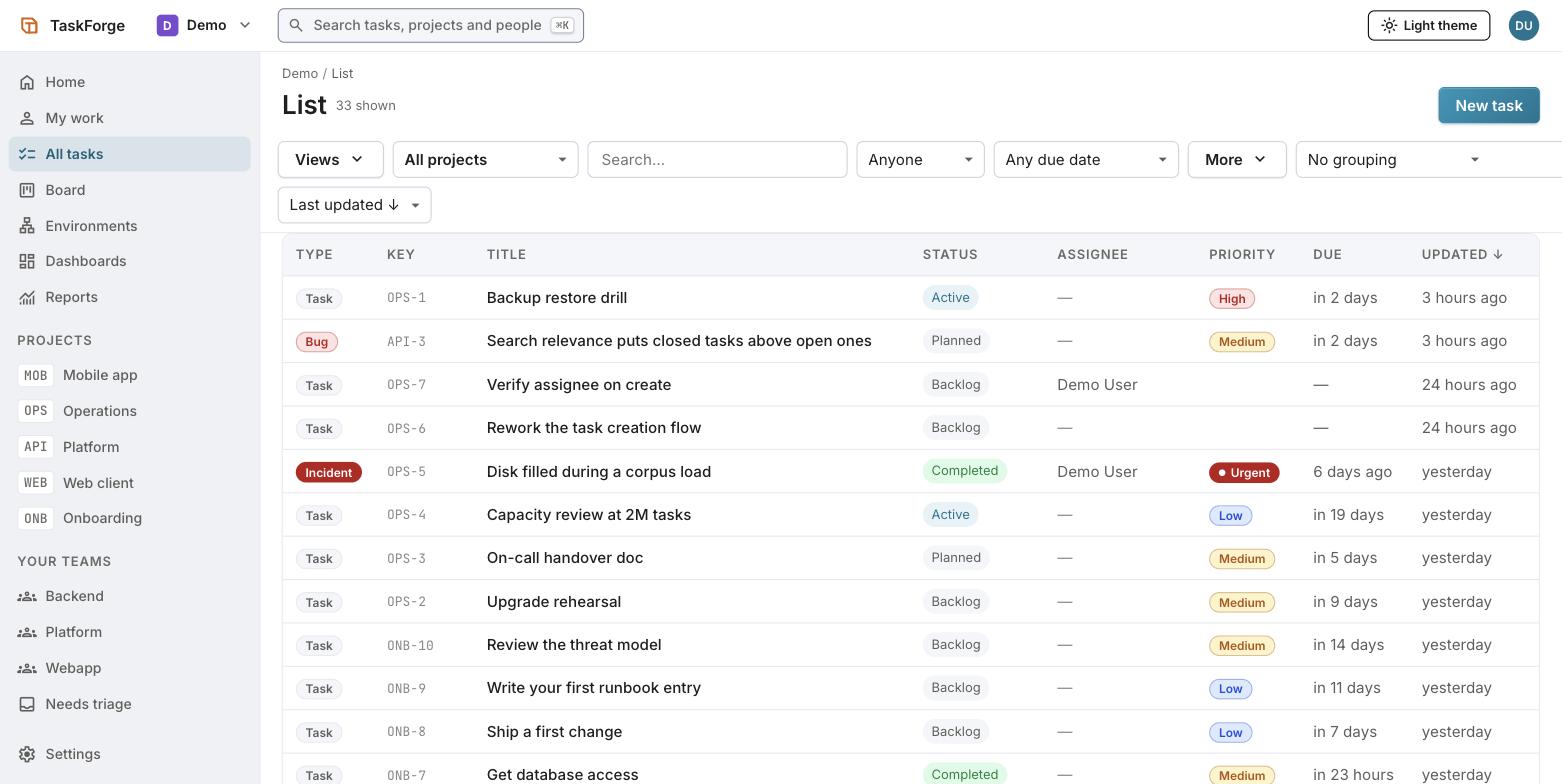
Task: Go to My work
Action: click(x=130, y=118)
